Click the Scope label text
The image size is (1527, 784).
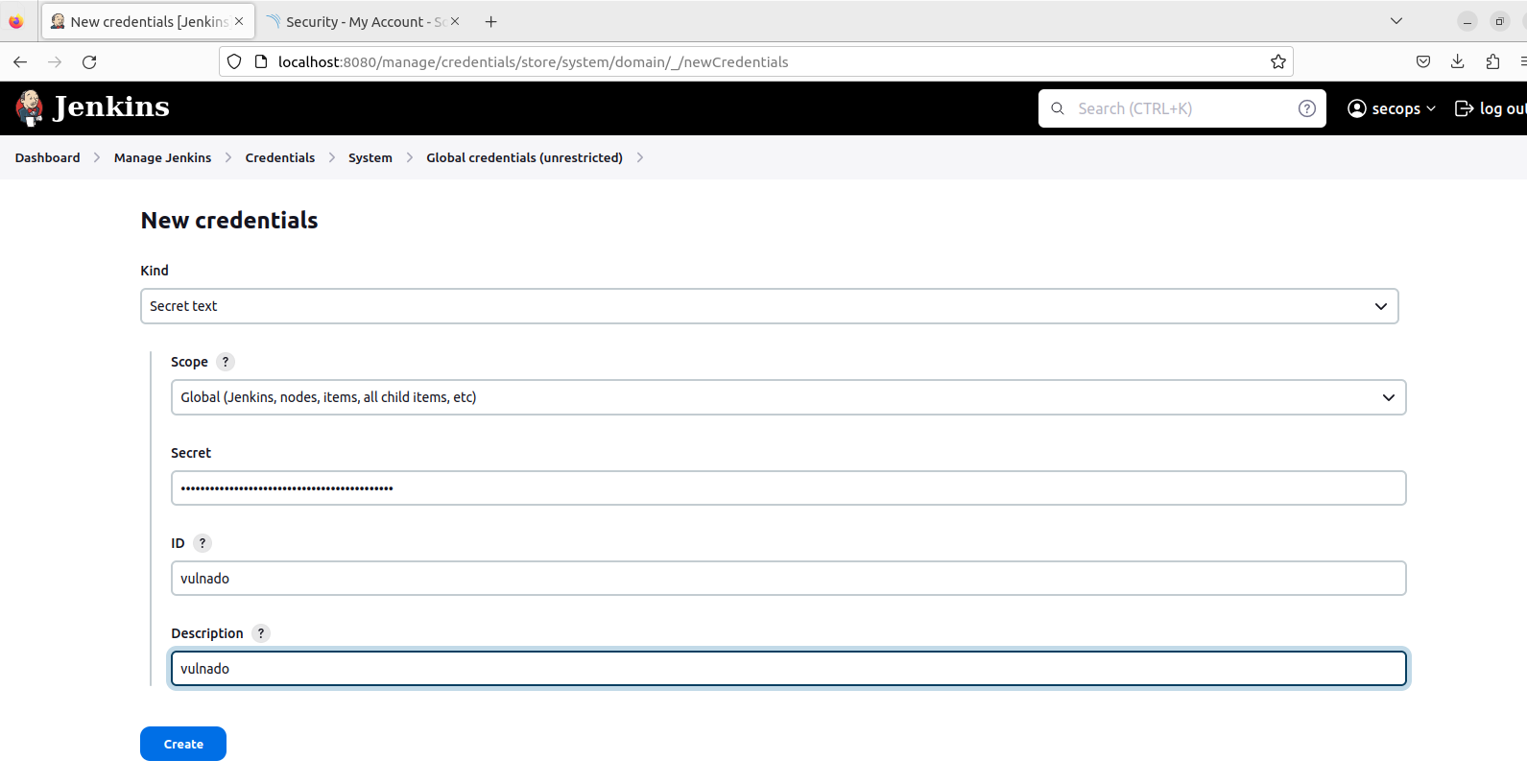click(189, 362)
